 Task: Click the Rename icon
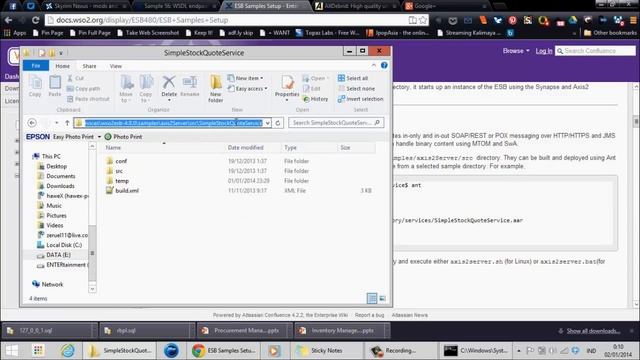[190, 86]
